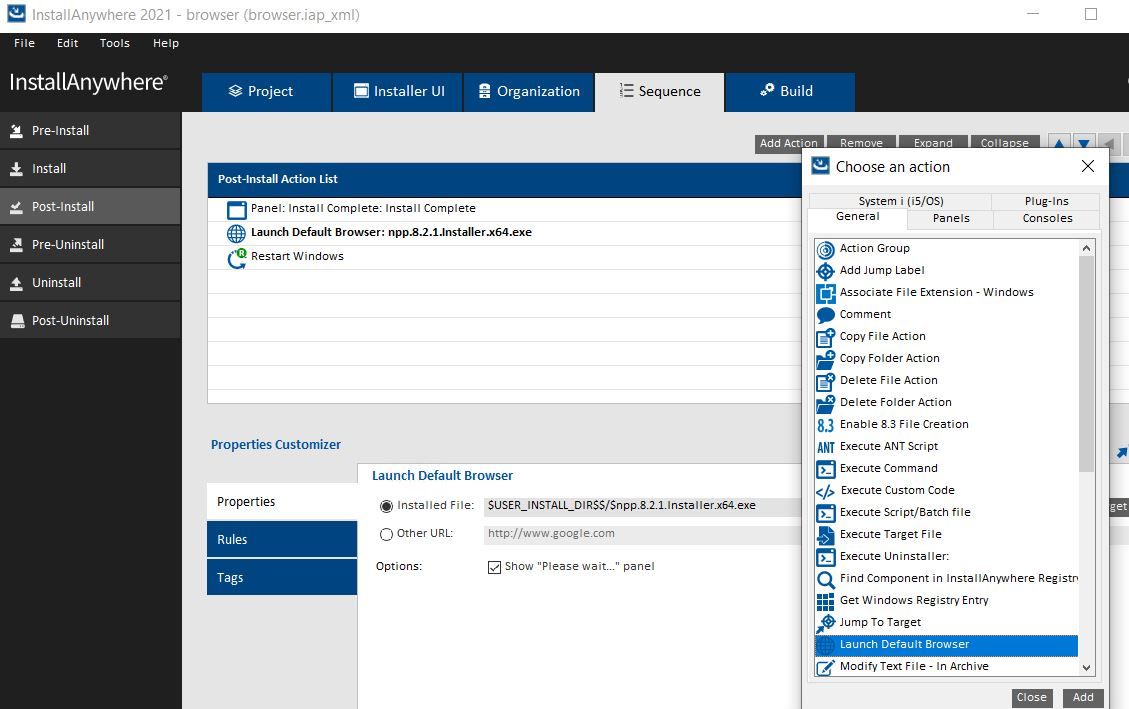Switch to the Organization tab
This screenshot has height=709, width=1129.
tap(528, 91)
